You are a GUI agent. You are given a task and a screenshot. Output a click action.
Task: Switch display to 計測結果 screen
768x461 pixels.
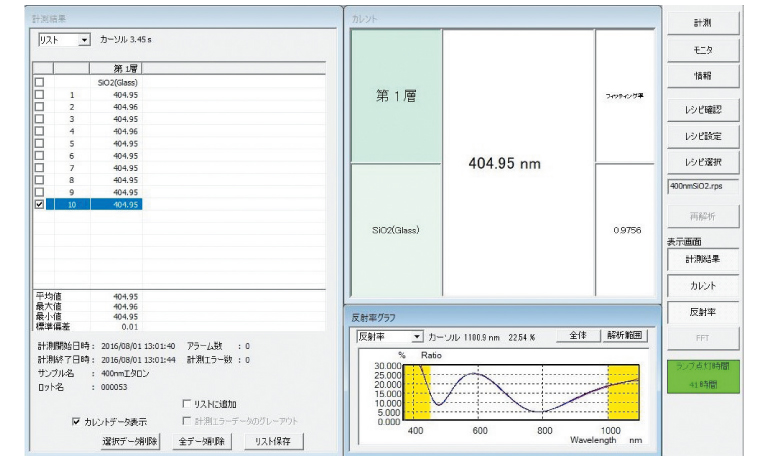pos(703,259)
